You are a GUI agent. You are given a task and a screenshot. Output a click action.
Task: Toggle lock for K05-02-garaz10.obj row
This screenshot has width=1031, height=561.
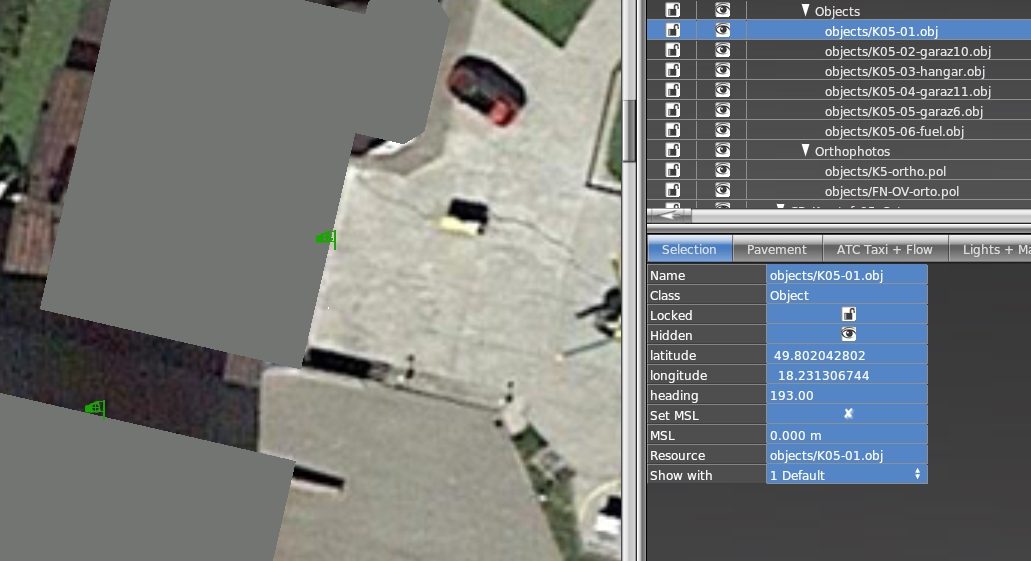(x=673, y=51)
